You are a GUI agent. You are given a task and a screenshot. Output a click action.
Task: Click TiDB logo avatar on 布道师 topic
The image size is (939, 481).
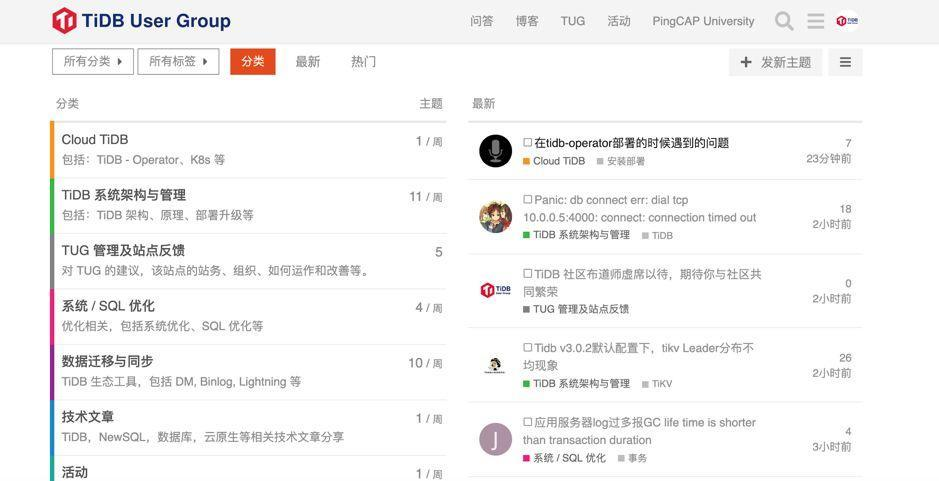coord(495,291)
